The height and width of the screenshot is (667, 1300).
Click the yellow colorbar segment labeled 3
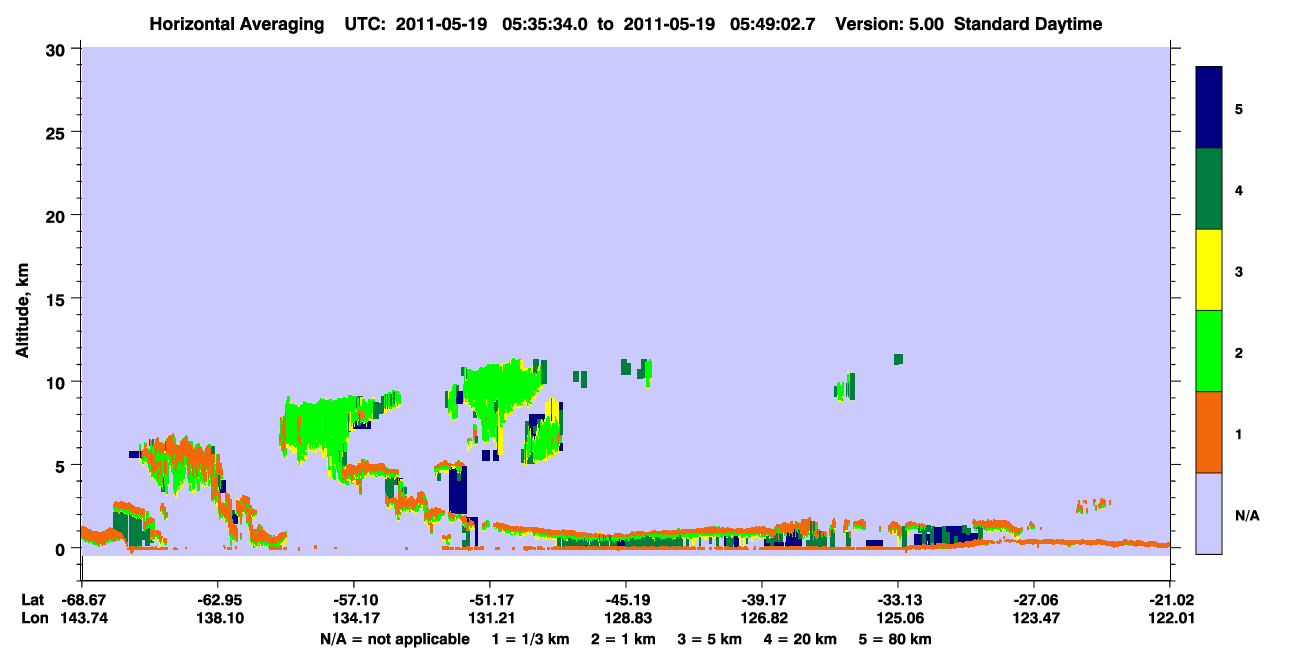(x=1209, y=270)
